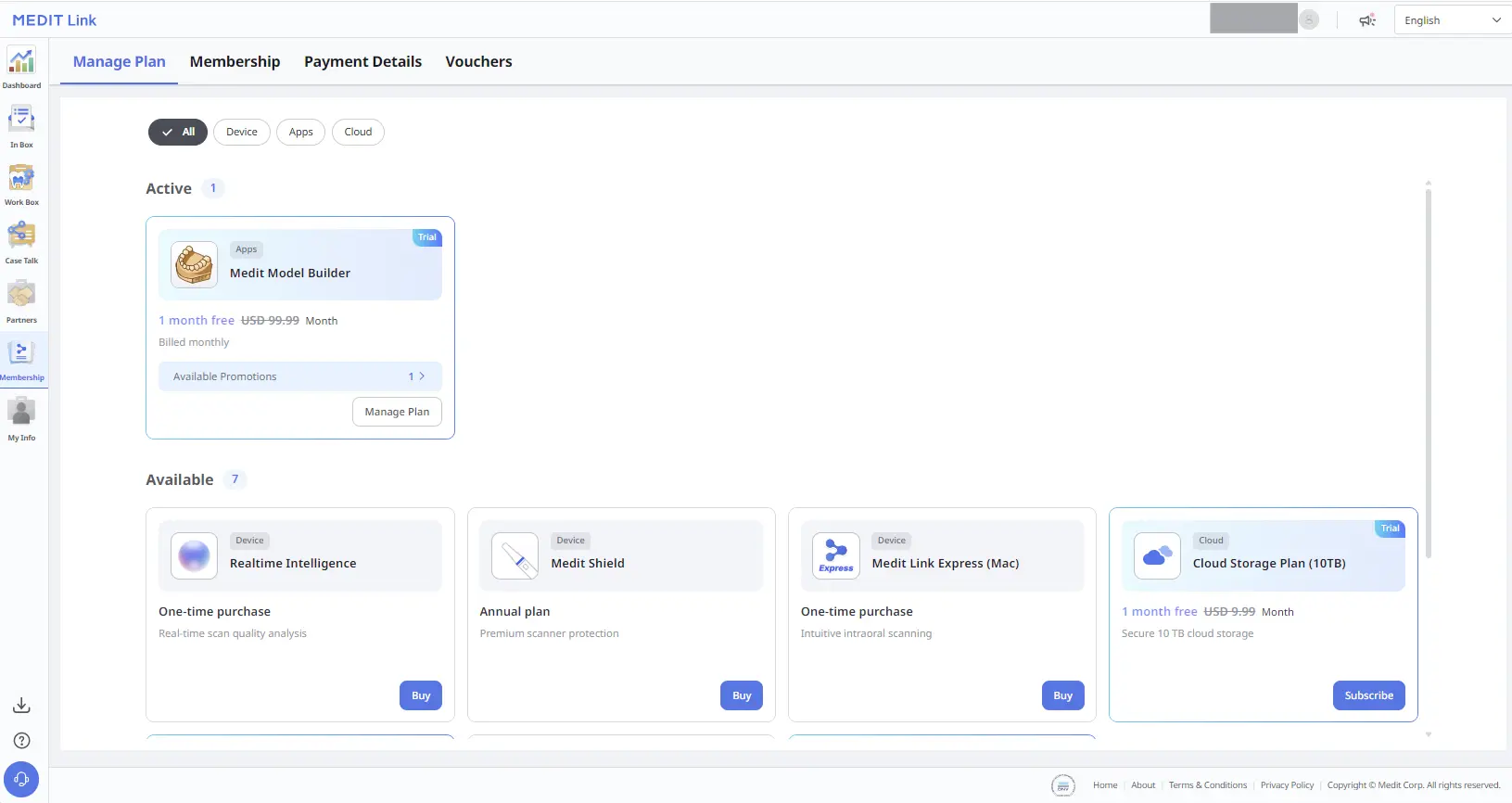Click the Cloud Storage Plan cloud icon
The width and height of the screenshot is (1512, 803).
click(1157, 556)
